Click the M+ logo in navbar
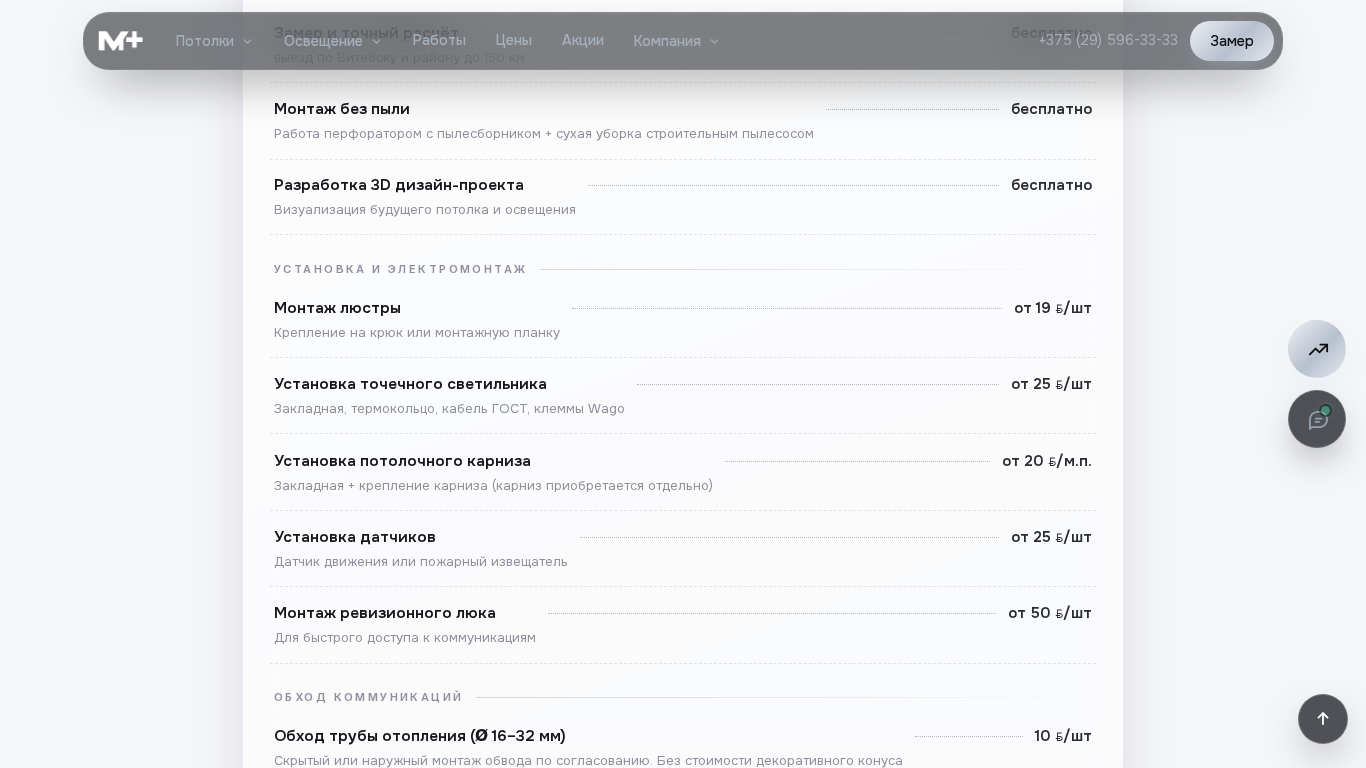The width and height of the screenshot is (1366, 768). [x=121, y=41]
